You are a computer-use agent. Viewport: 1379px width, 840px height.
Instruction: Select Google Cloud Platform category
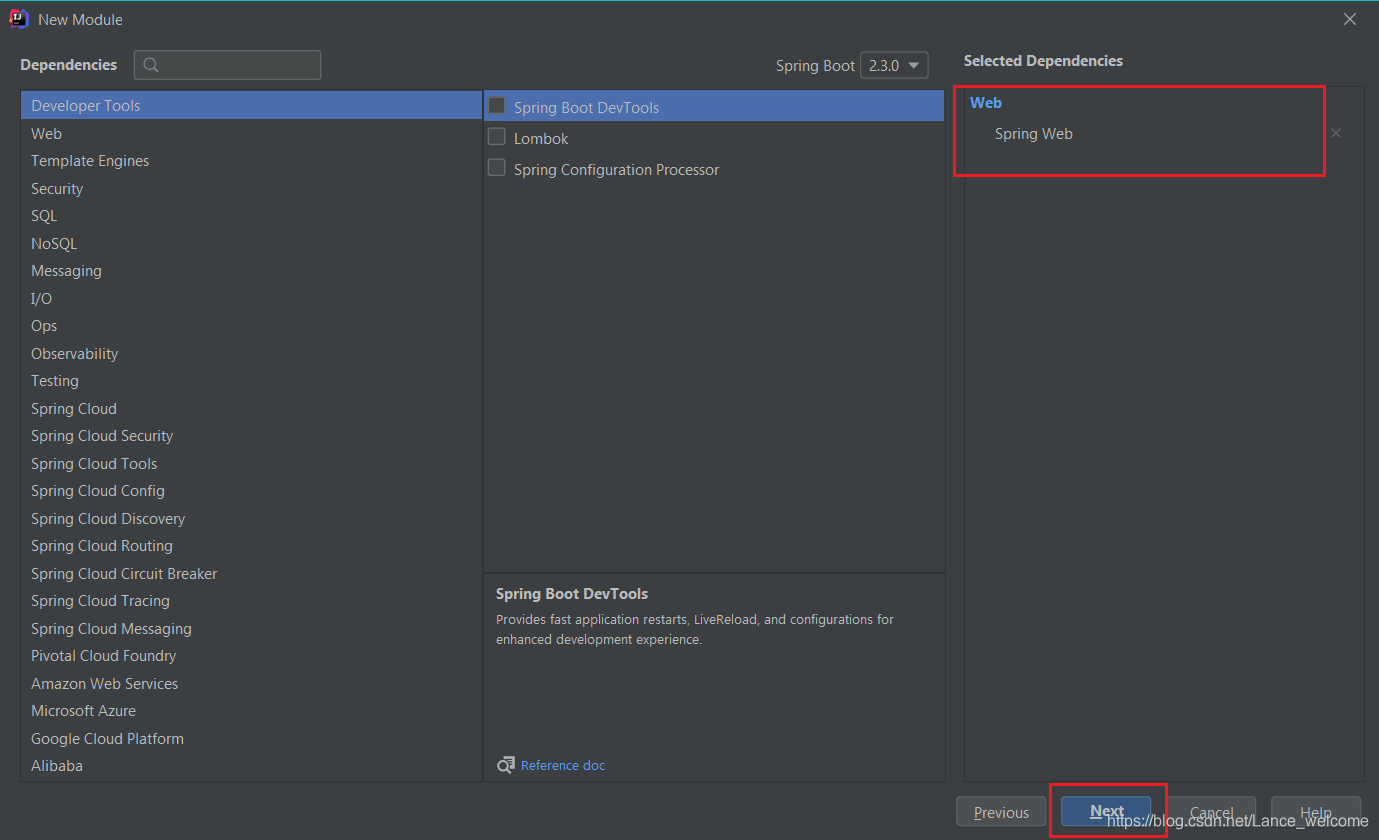[251, 738]
